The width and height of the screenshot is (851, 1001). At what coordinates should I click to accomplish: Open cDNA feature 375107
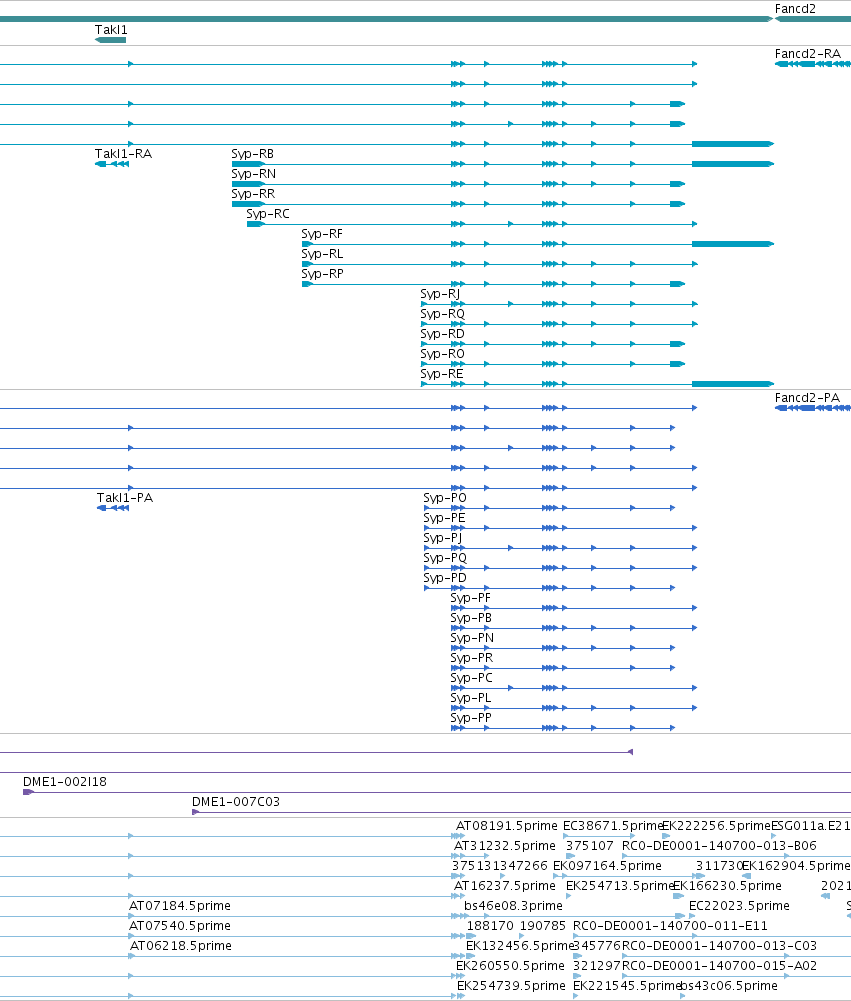[x=589, y=846]
